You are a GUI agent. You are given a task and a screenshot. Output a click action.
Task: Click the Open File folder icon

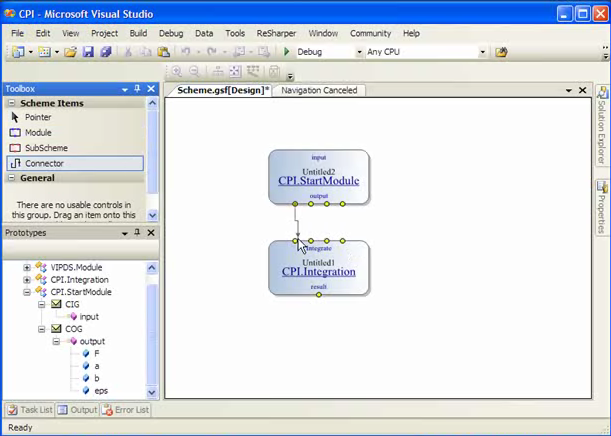pos(72,52)
